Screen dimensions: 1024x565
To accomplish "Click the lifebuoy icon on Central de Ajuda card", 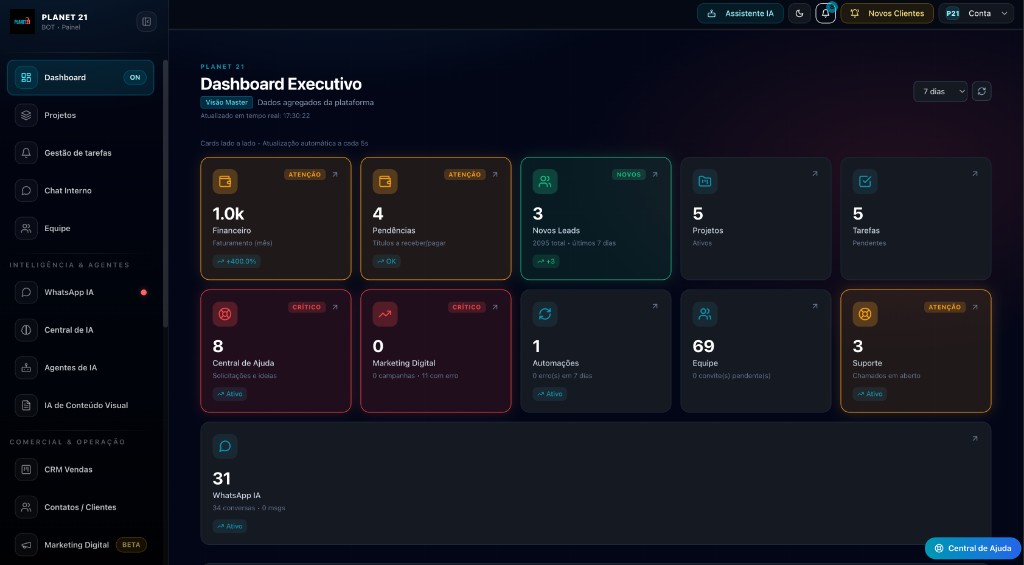I will [x=225, y=314].
